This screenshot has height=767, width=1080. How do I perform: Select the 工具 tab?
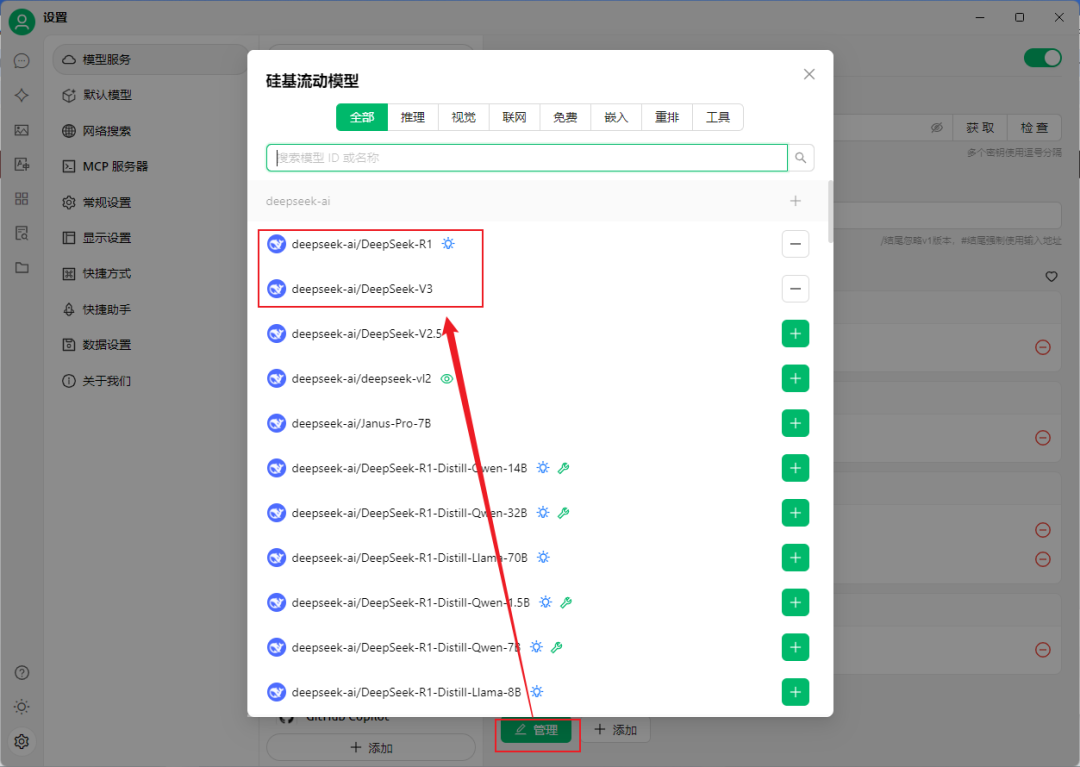click(718, 117)
